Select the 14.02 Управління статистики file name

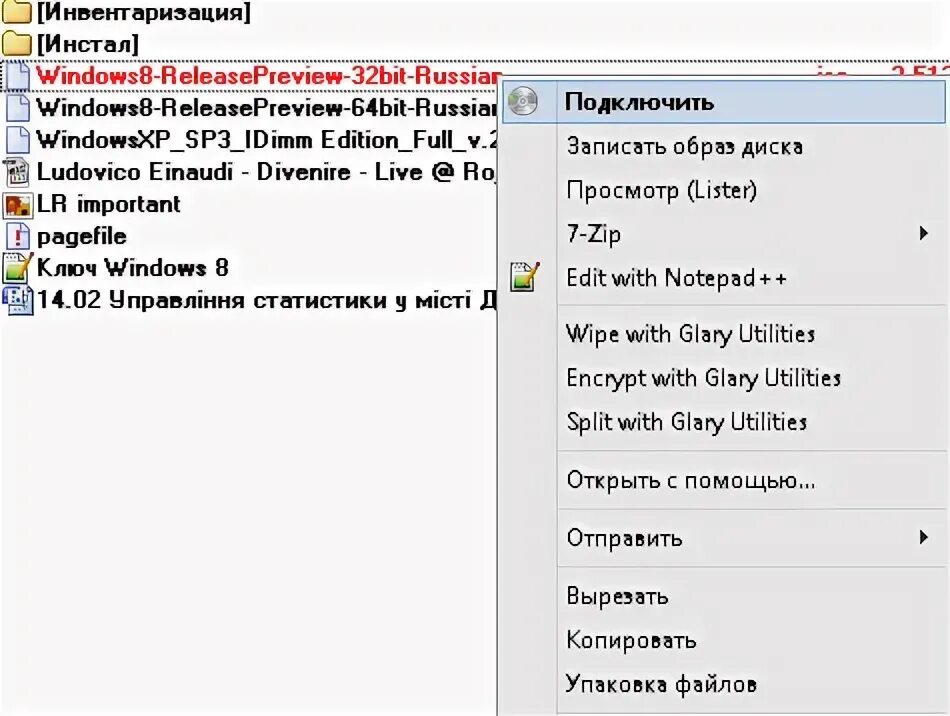[267, 300]
